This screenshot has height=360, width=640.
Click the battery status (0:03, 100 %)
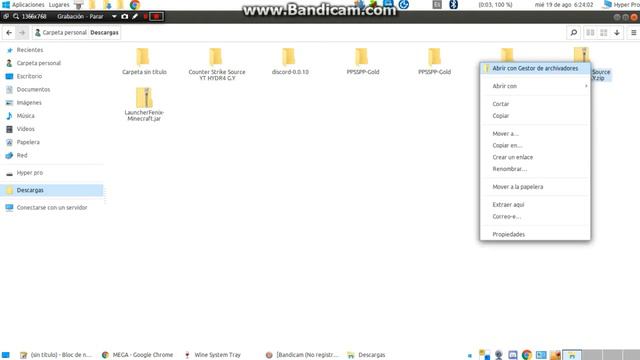(495, 4)
